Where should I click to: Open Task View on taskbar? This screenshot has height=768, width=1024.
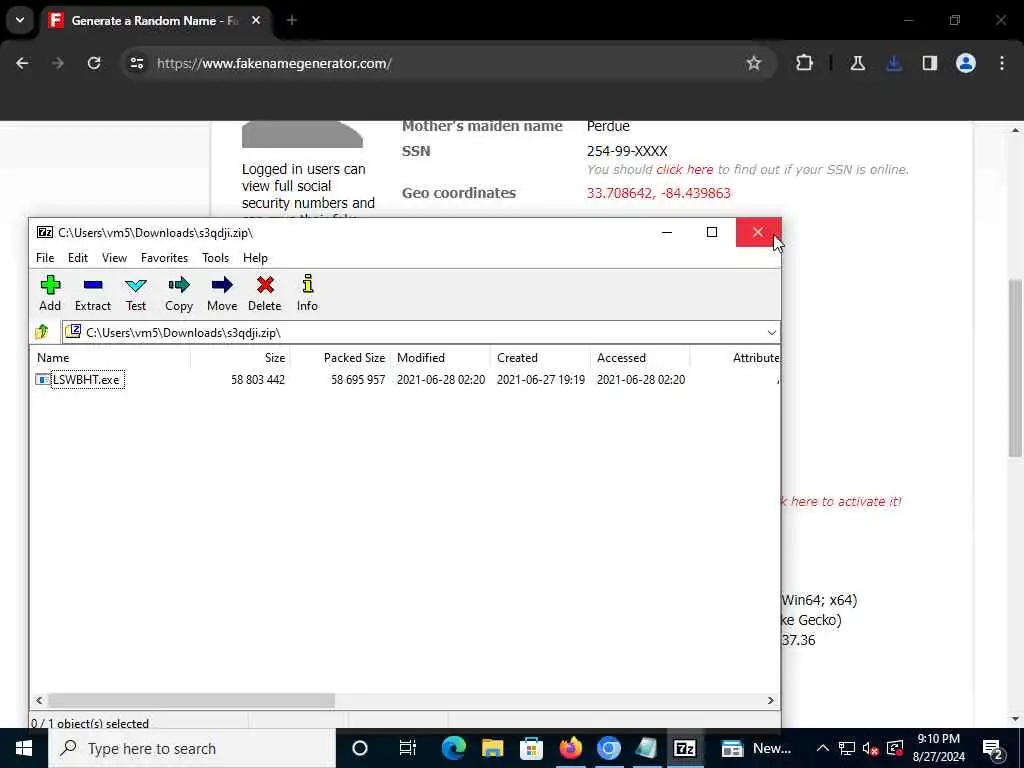[408, 748]
